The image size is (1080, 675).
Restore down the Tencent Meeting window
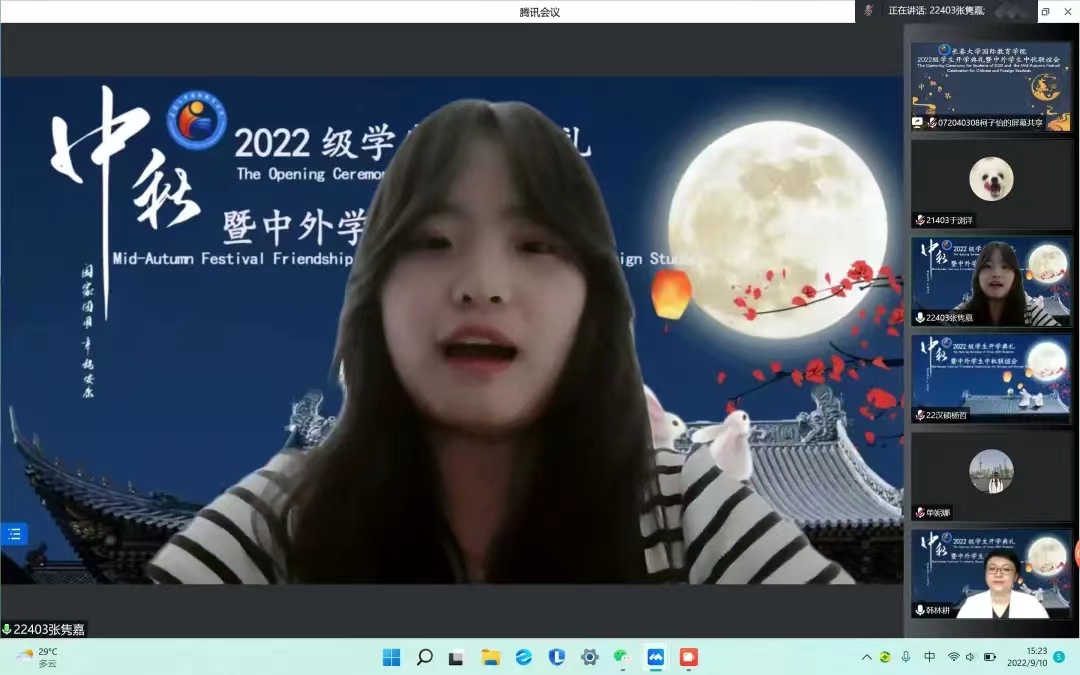pos(1045,11)
